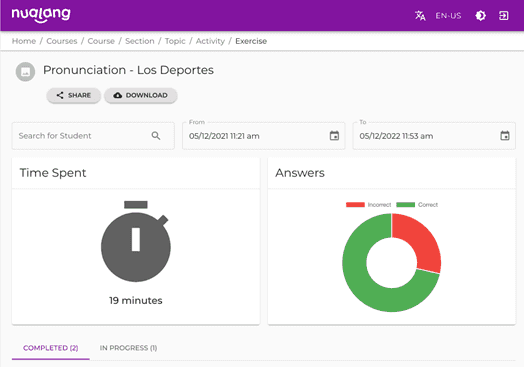The height and width of the screenshot is (367, 524).
Task: Edit the From date field
Action: (x=264, y=136)
